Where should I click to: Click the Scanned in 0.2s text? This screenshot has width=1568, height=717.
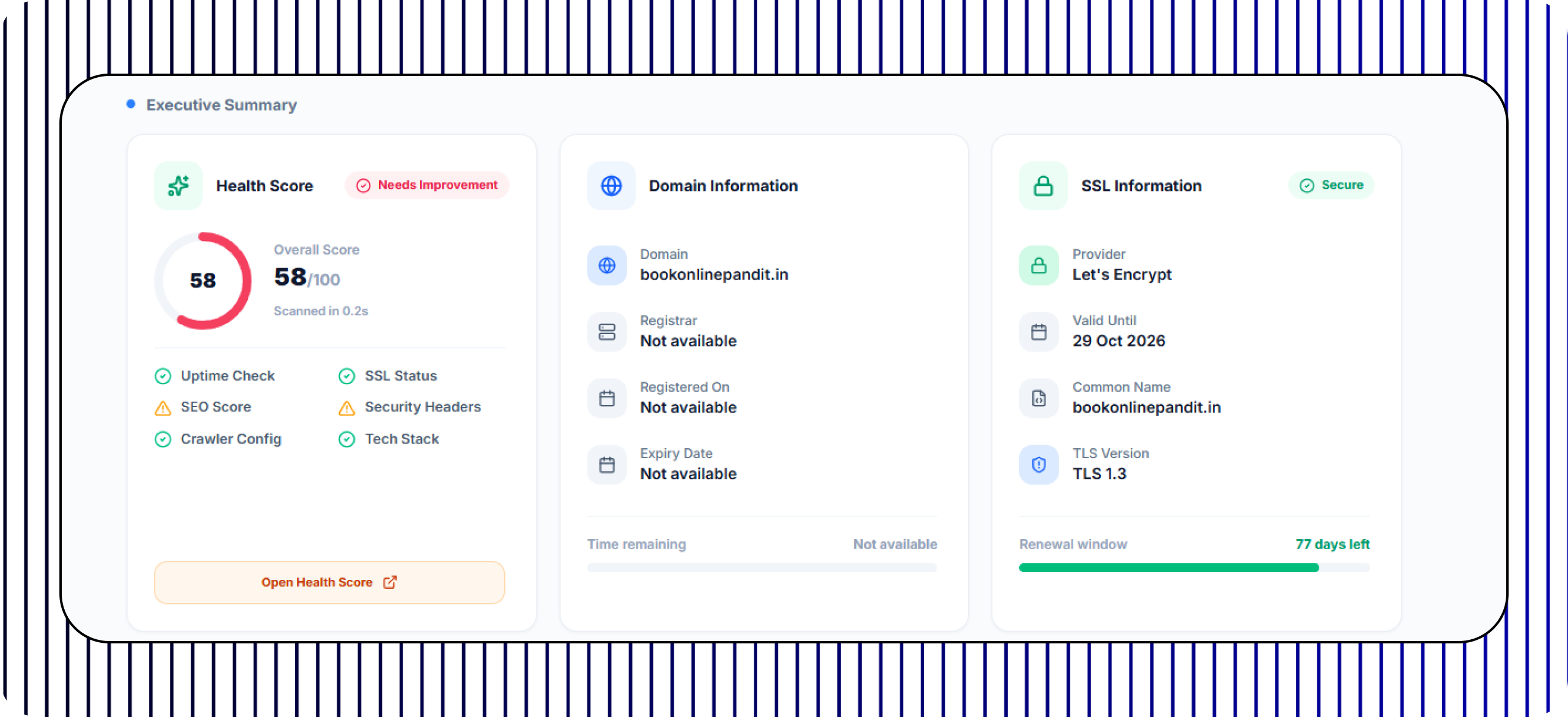pyautogui.click(x=321, y=312)
